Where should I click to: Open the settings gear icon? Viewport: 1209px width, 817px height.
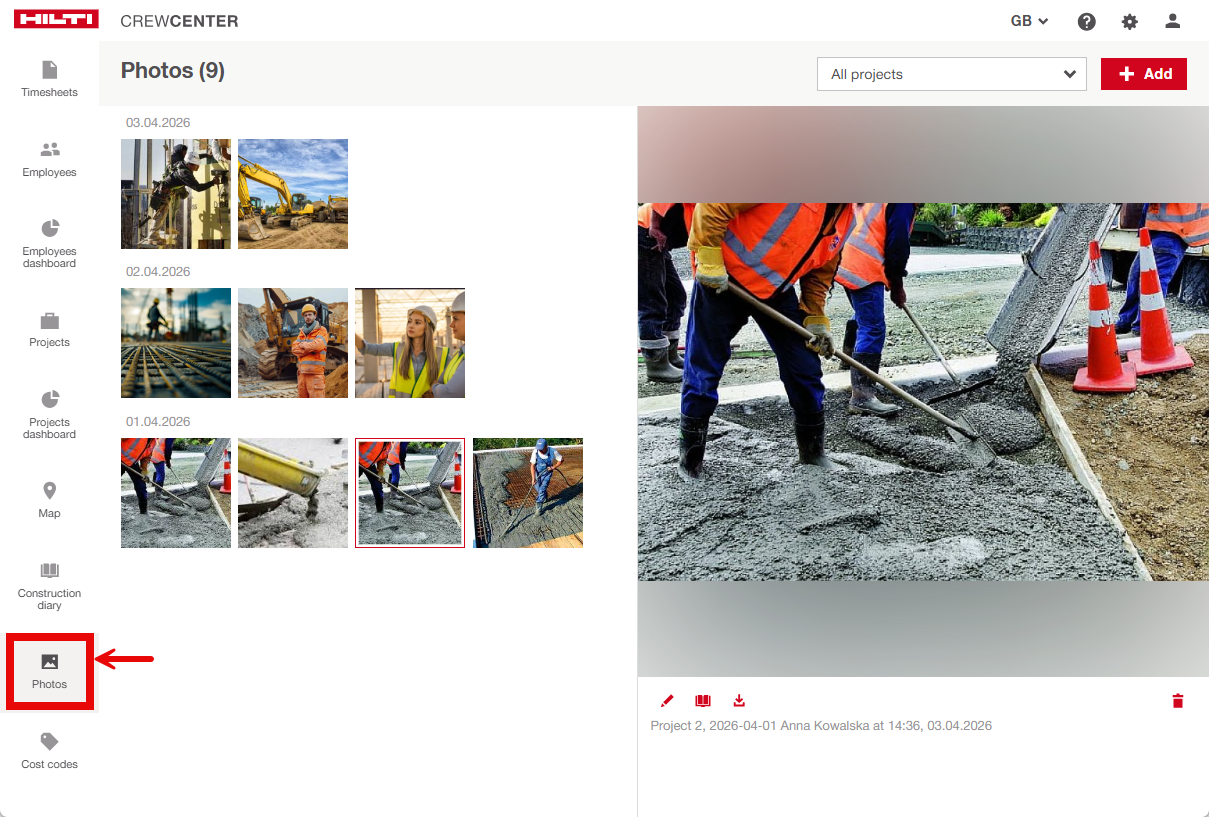[1129, 21]
